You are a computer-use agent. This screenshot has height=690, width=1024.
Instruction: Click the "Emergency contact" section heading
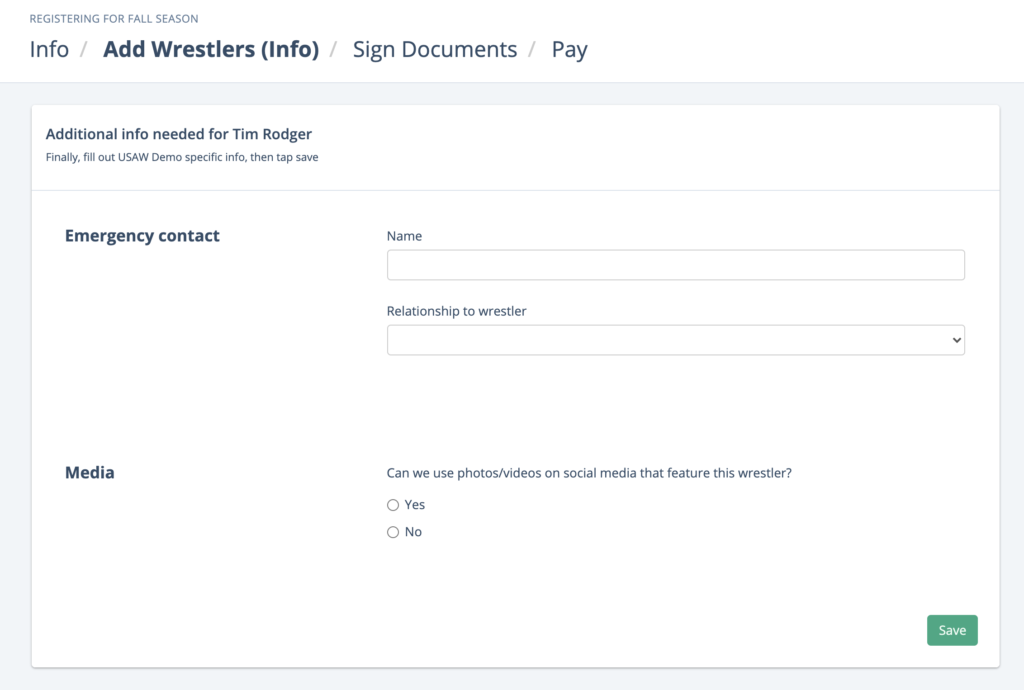coord(142,236)
